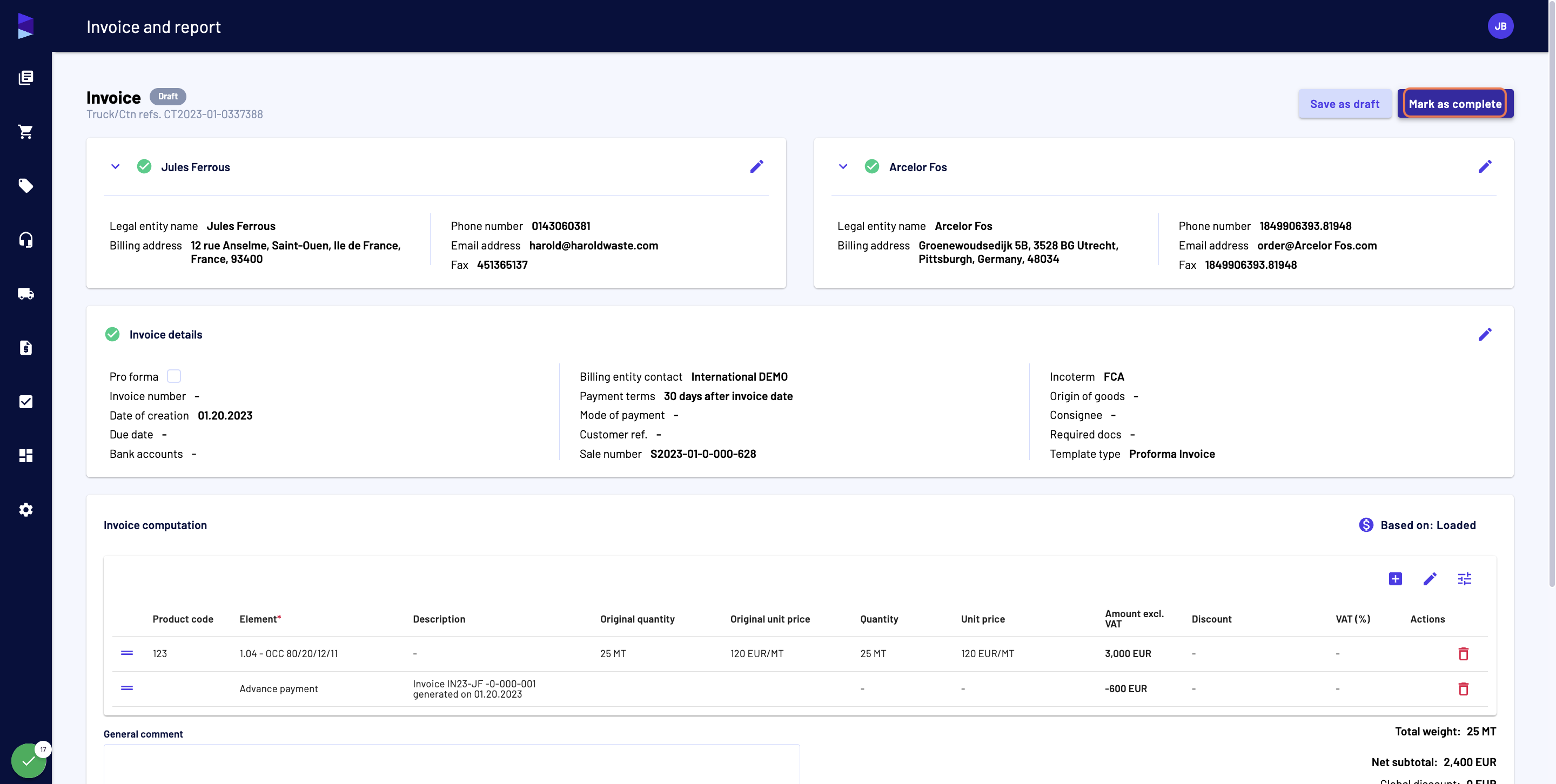Open the price tag sidebar icon
1556x784 pixels.
click(x=25, y=185)
